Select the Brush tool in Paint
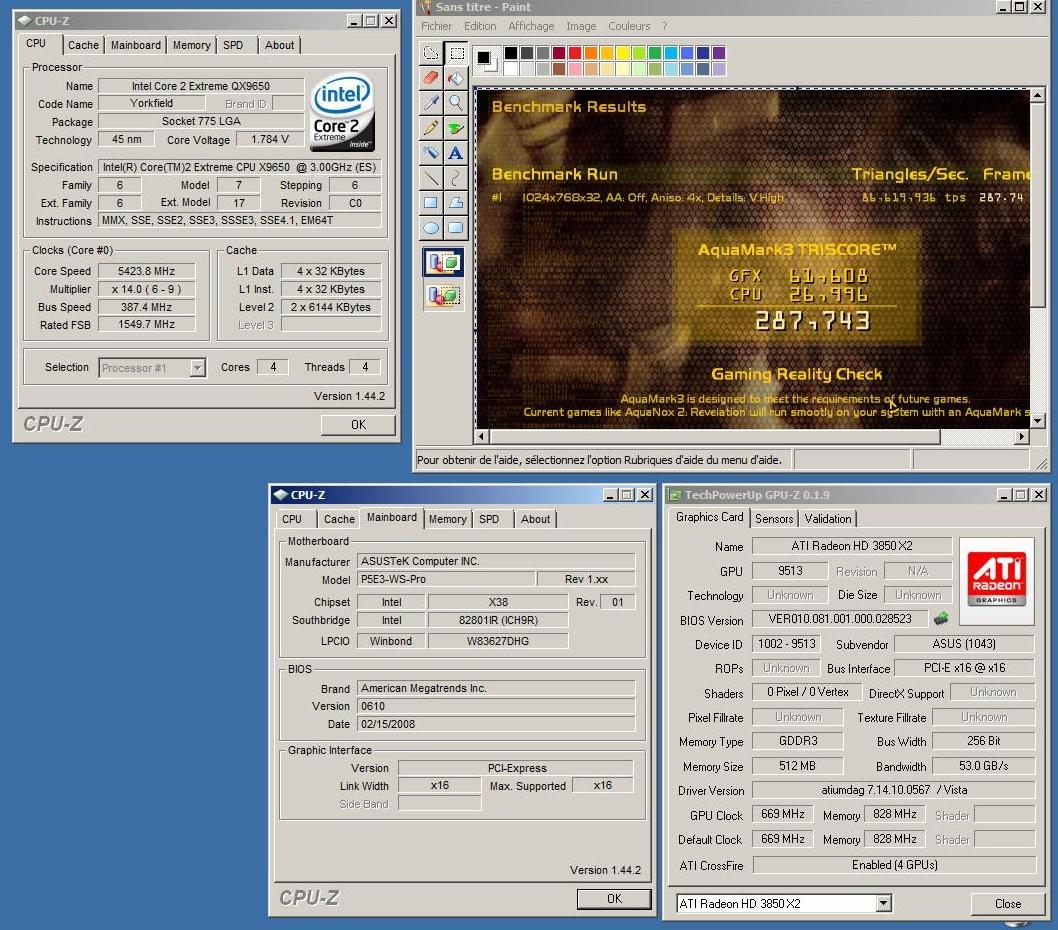 [457, 128]
